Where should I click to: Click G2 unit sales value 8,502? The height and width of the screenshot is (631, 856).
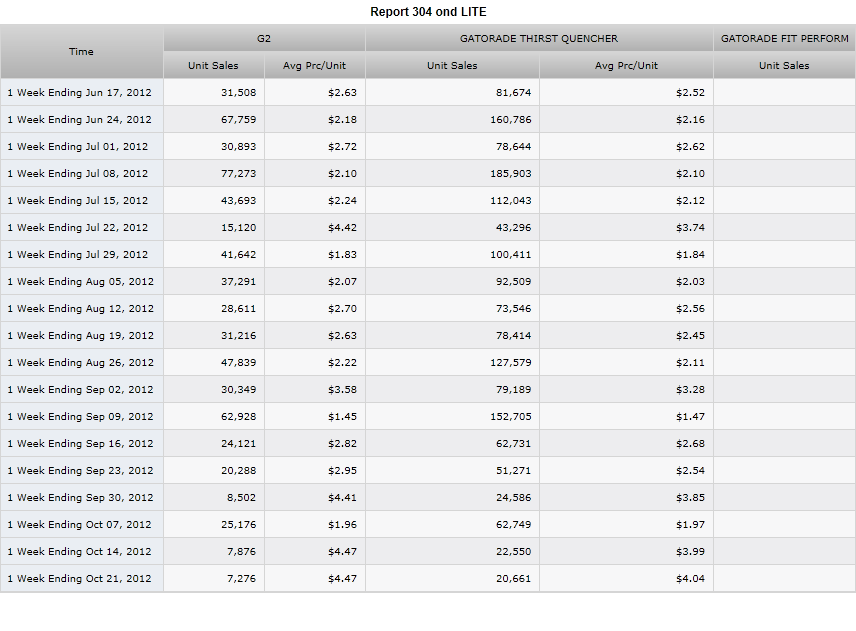tap(241, 498)
